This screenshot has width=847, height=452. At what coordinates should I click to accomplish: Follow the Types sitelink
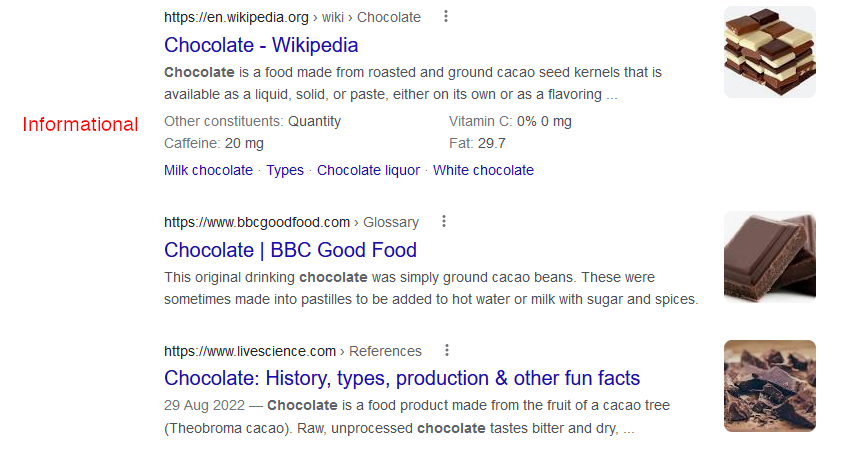tap(285, 170)
